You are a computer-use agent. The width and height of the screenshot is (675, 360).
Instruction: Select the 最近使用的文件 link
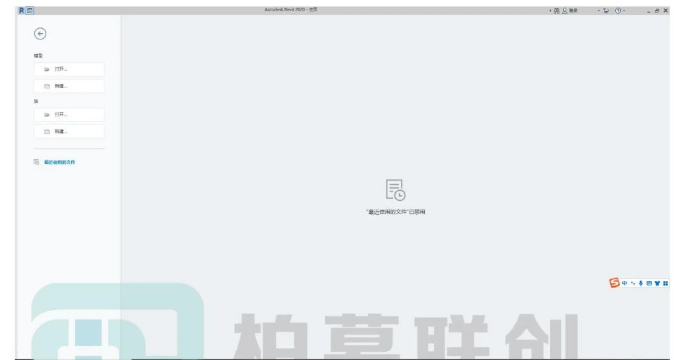[59, 162]
